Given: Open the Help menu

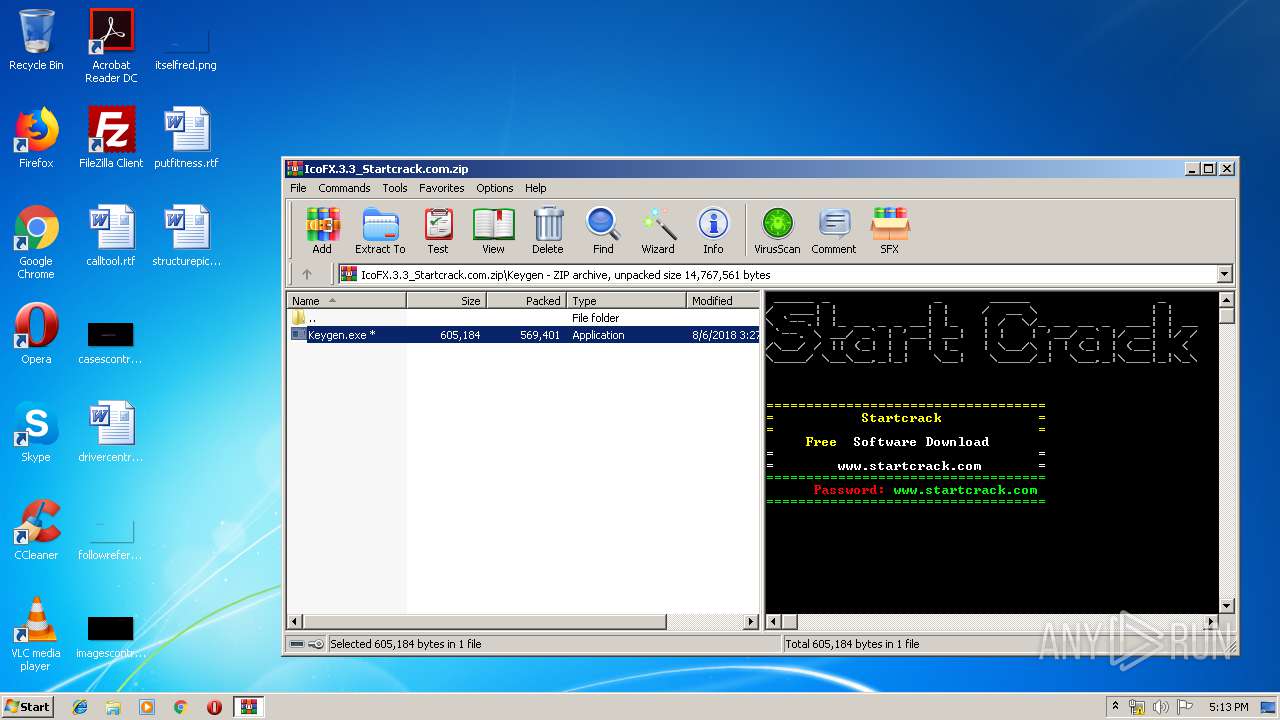Looking at the screenshot, I should click(x=536, y=188).
